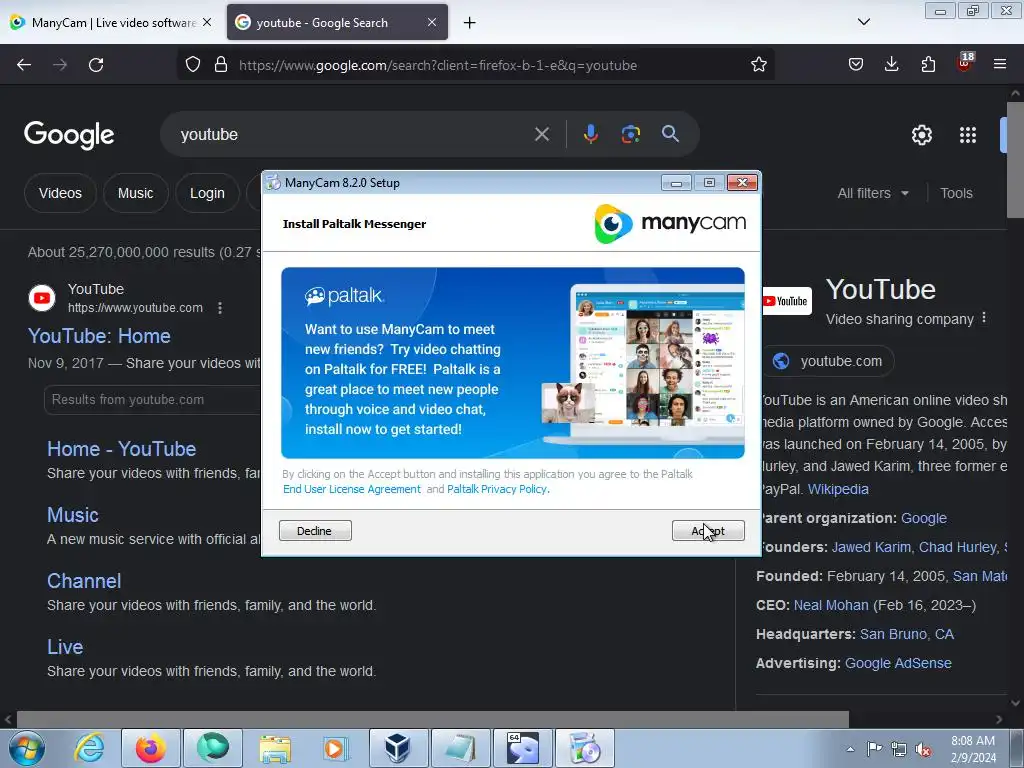Follow the Jawed Karim founder link
Viewport: 1024px width, 768px height.
click(871, 547)
